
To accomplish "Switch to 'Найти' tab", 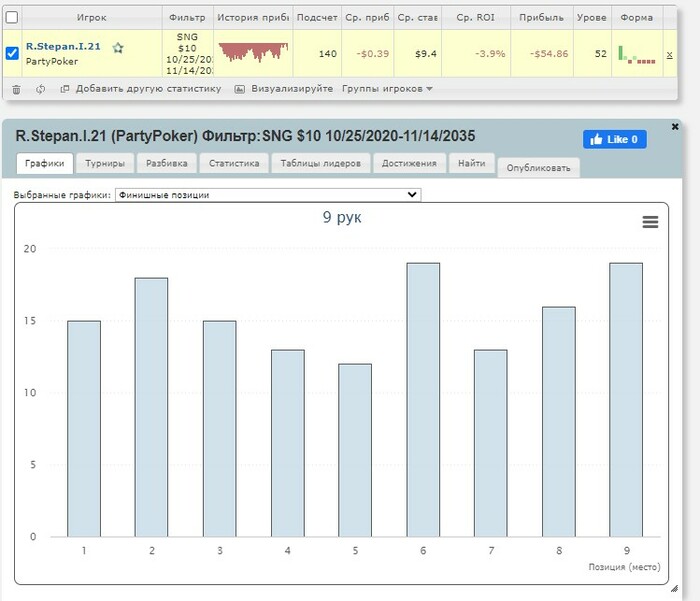I will (471, 163).
